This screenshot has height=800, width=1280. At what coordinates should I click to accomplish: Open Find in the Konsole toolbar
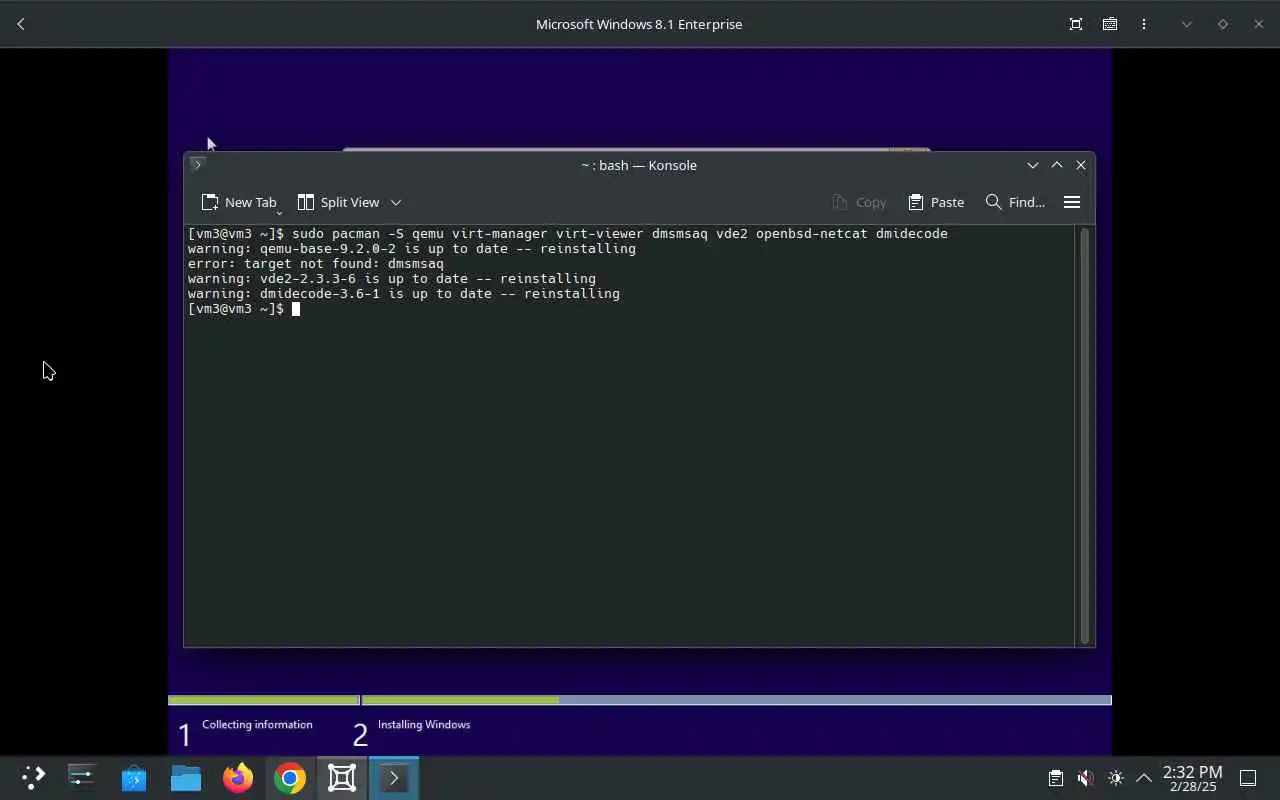coord(1015,202)
